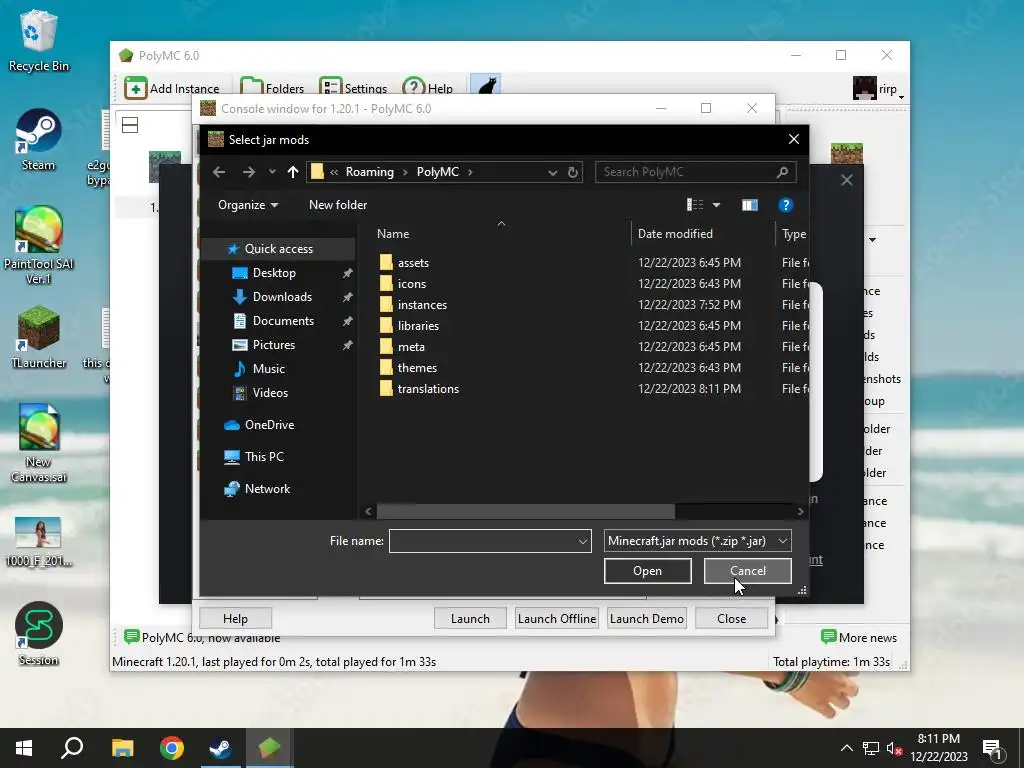Click Add Instance in PolyMC toolbar
The width and height of the screenshot is (1024, 768).
(x=172, y=88)
